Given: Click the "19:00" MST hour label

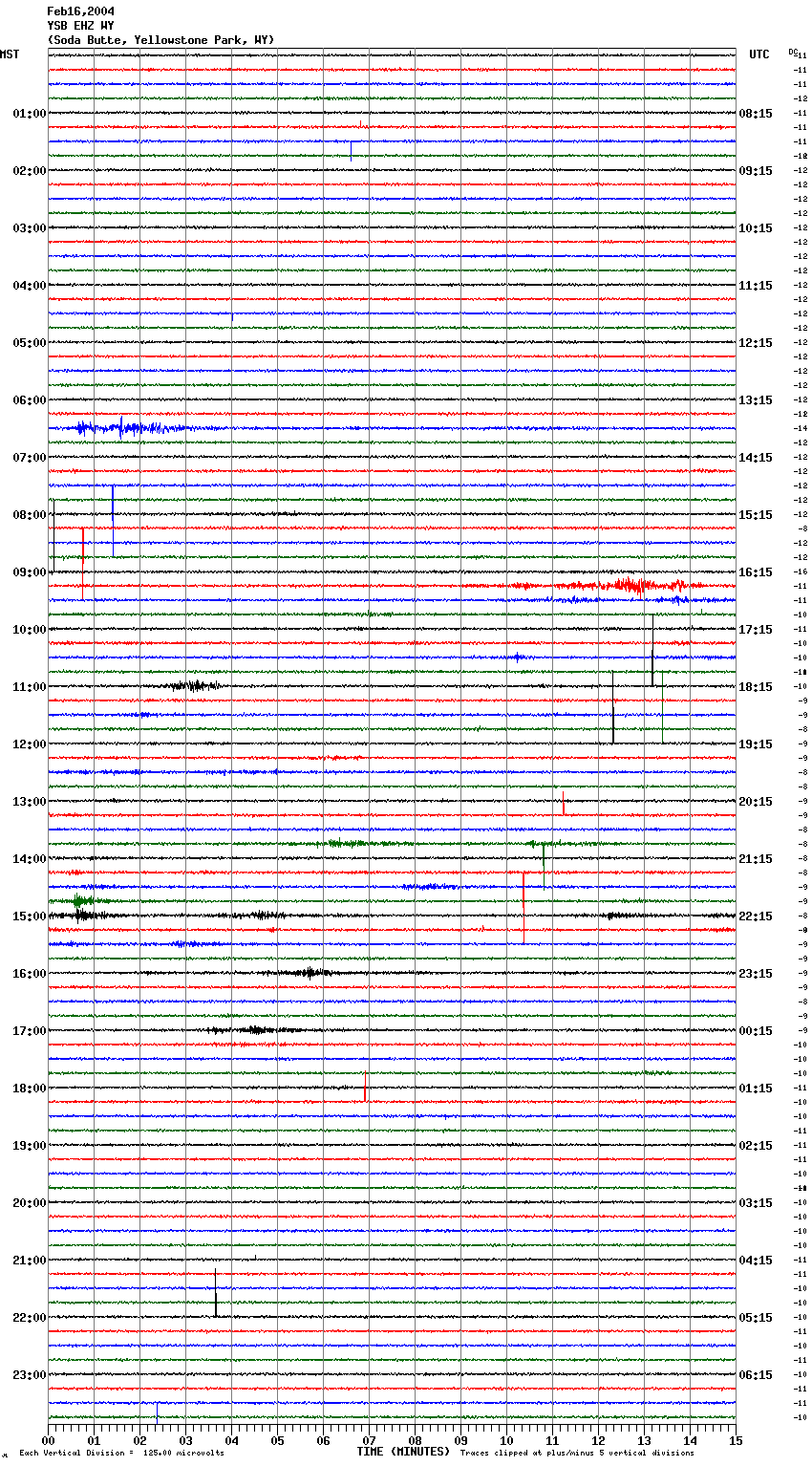Looking at the screenshot, I should 30,1146.
